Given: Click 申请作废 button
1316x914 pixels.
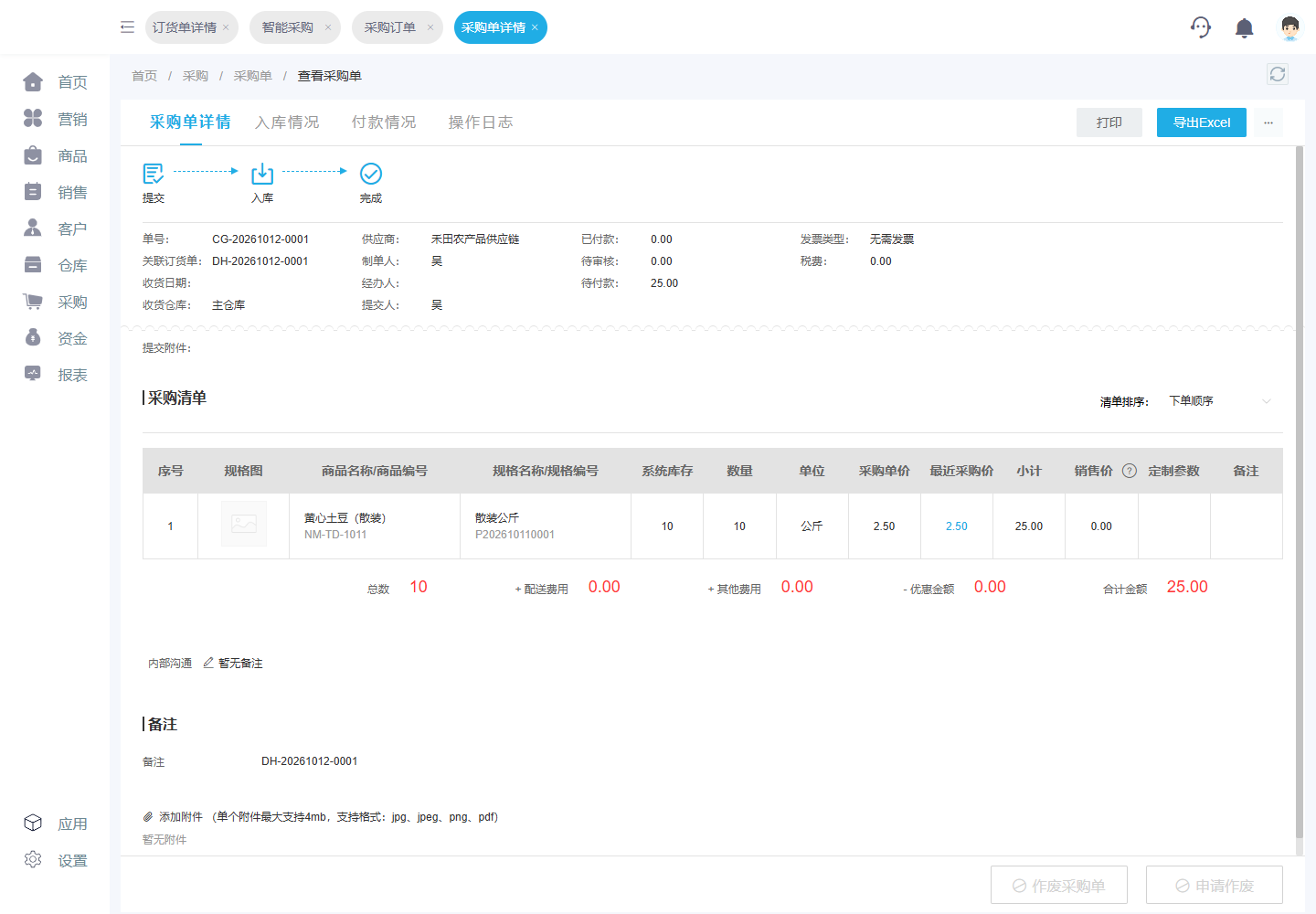Looking at the screenshot, I should coord(1215,886).
